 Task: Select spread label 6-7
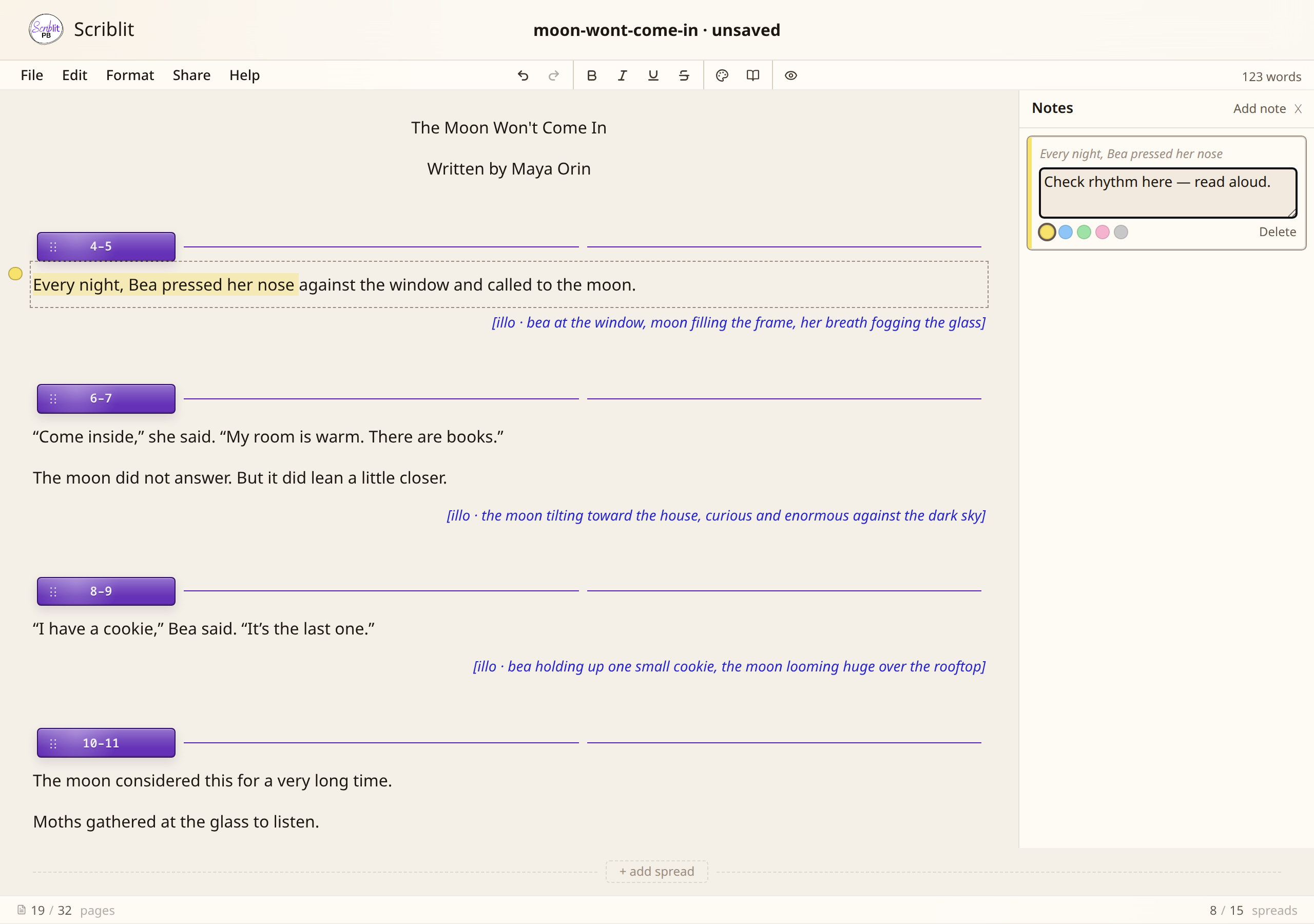tap(101, 398)
